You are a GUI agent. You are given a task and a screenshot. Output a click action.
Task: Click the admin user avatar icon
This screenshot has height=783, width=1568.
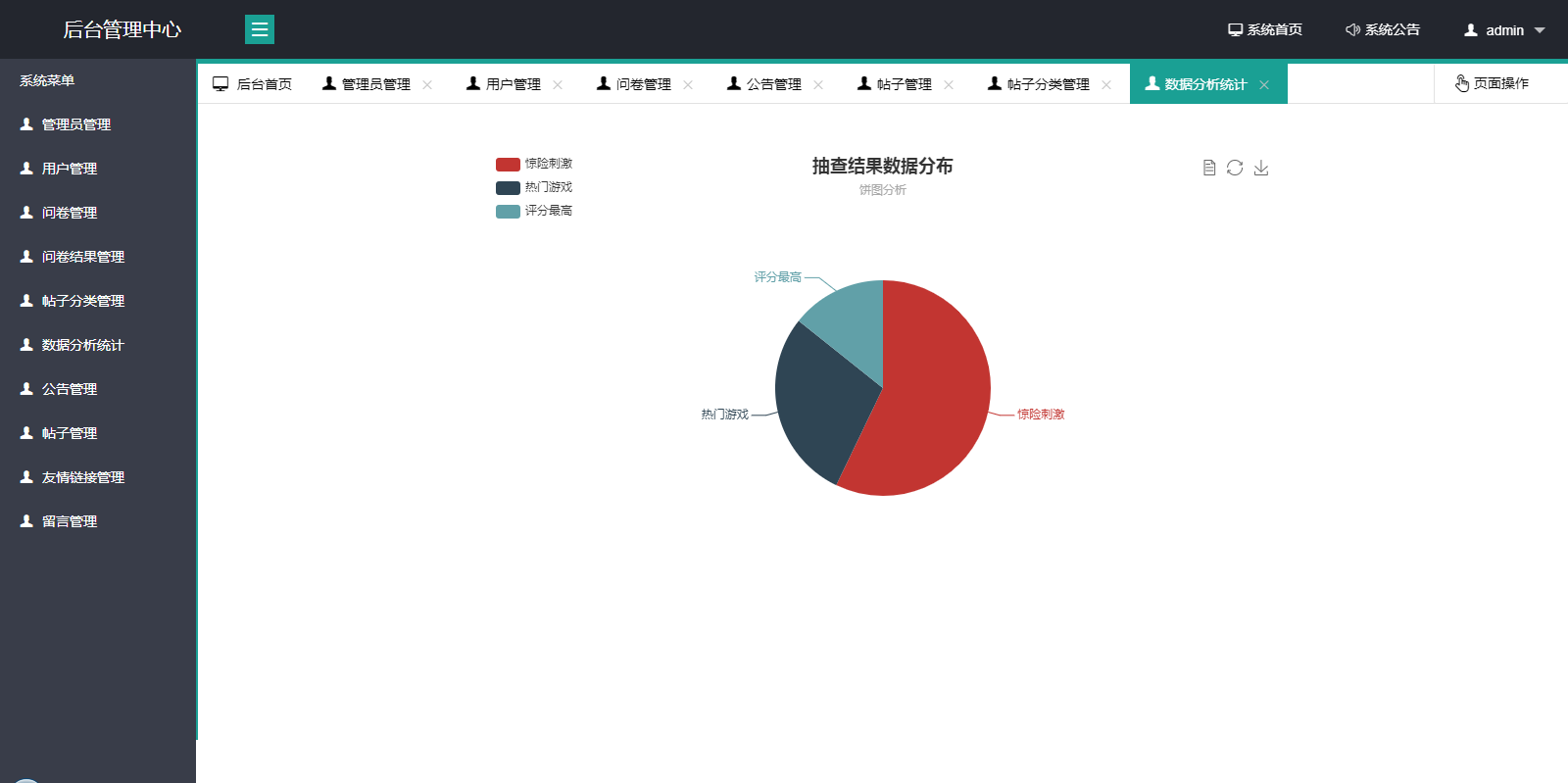pos(1471,30)
